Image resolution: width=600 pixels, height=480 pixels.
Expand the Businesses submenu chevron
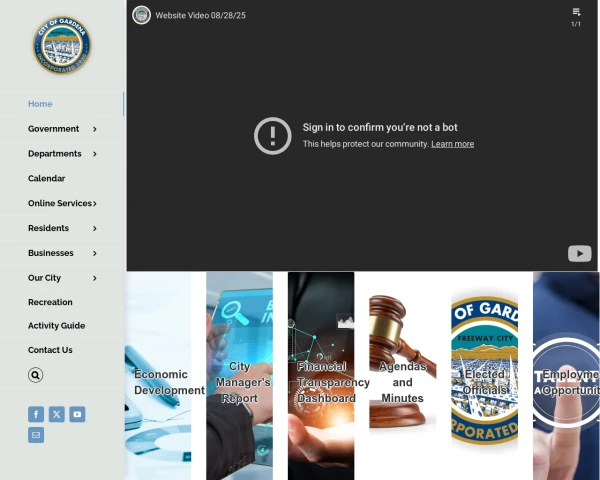click(95, 253)
